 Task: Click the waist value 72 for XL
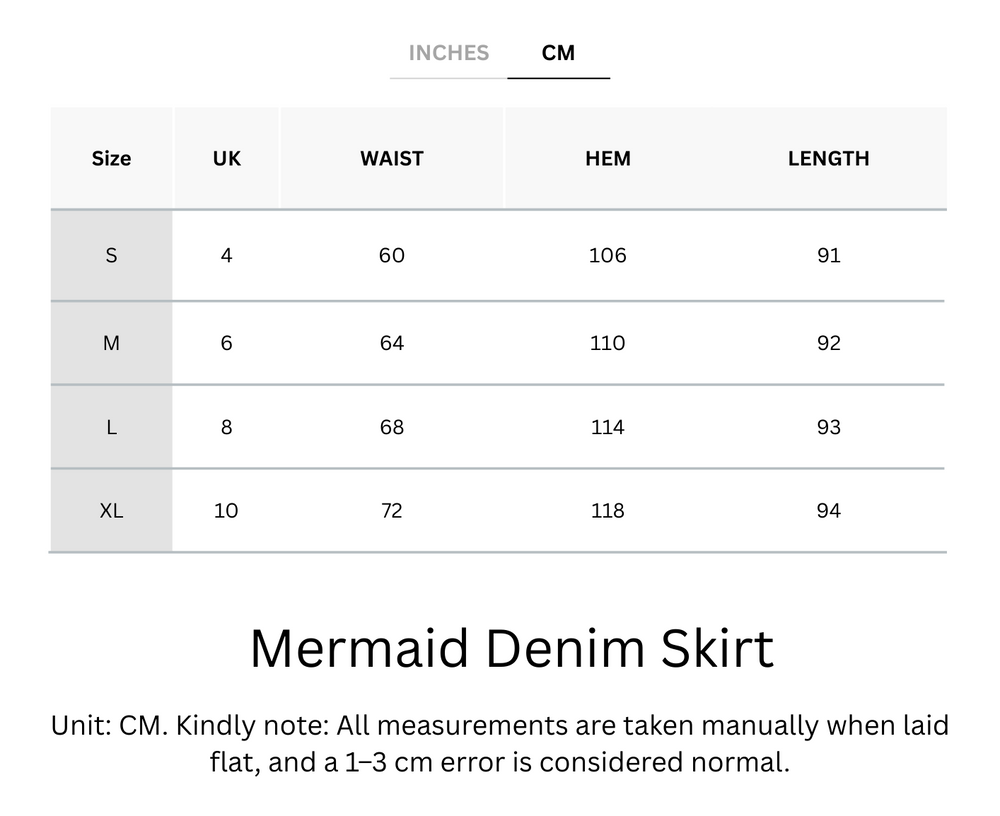392,511
